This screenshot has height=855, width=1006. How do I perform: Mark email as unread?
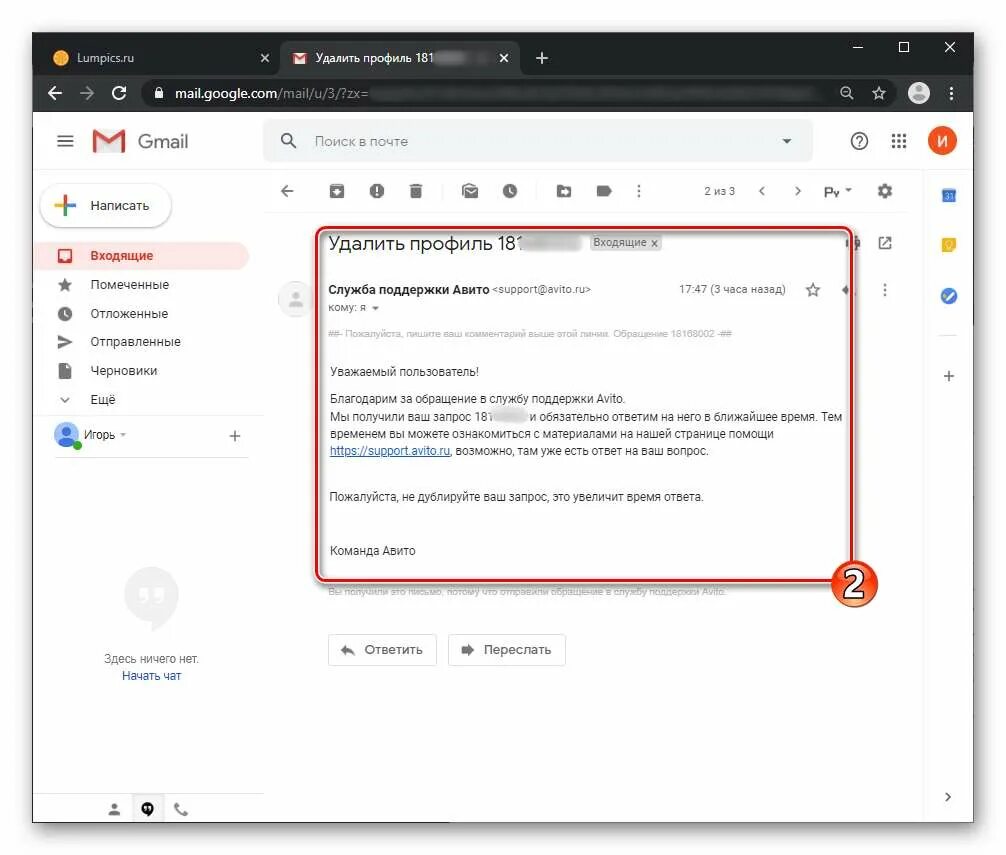470,191
